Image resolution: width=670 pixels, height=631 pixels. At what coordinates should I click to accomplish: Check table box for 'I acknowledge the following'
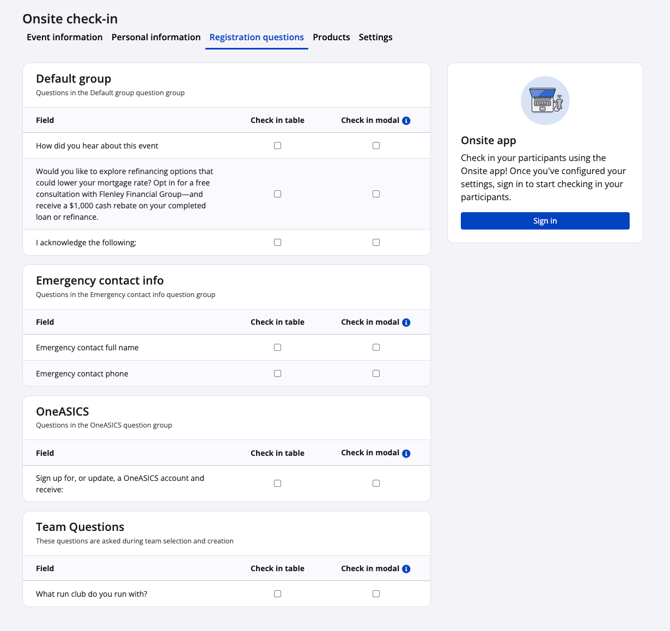[x=278, y=243]
